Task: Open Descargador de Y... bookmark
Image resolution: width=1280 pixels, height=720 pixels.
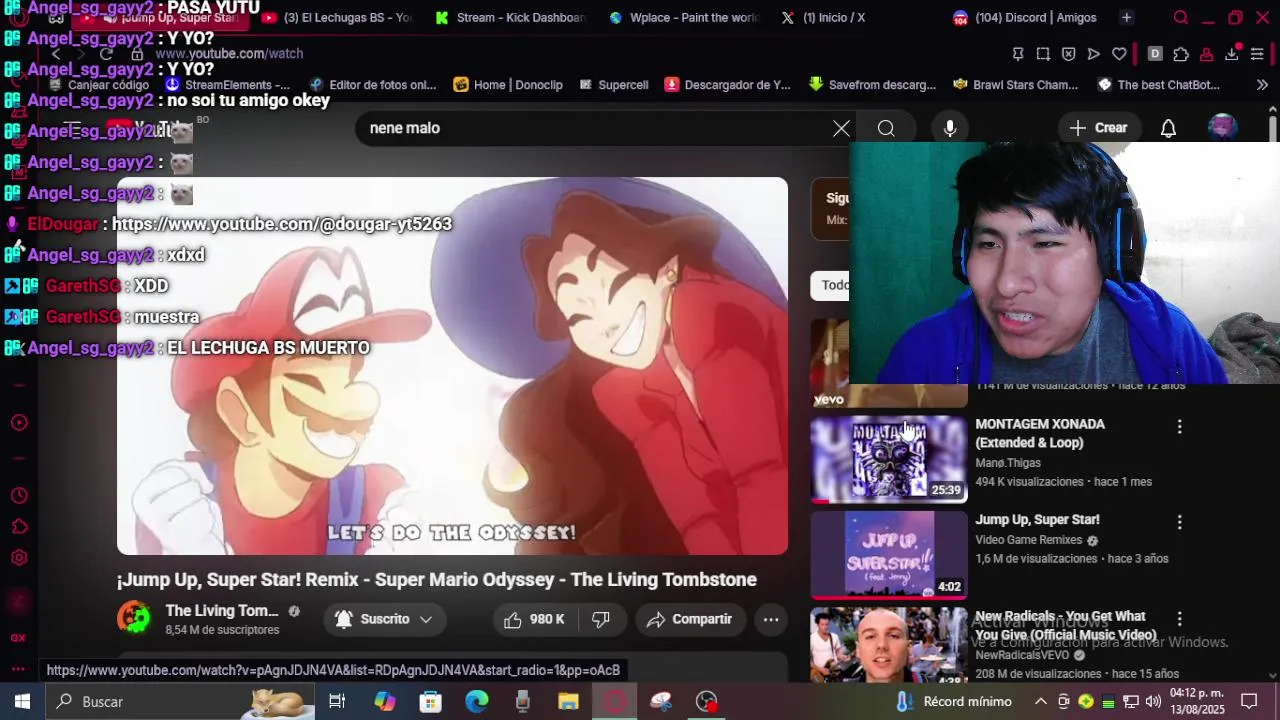Action: coord(727,85)
